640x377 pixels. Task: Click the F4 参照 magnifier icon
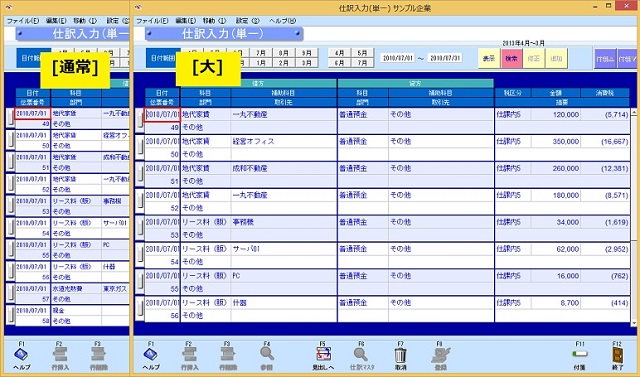267,354
